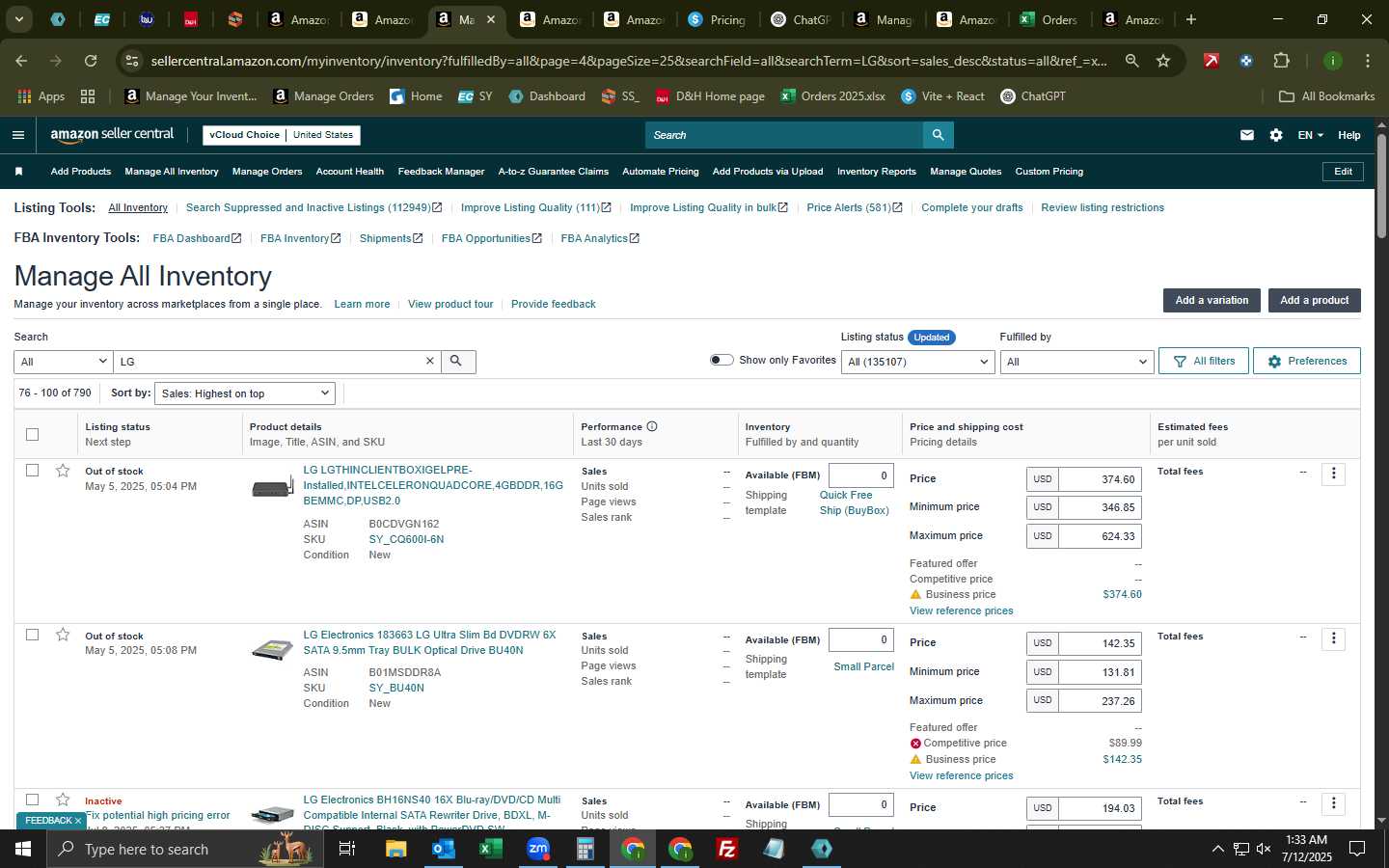This screenshot has height=868, width=1389.
Task: Edit the Minimum price field showing 131.81
Action: [x=1100, y=672]
